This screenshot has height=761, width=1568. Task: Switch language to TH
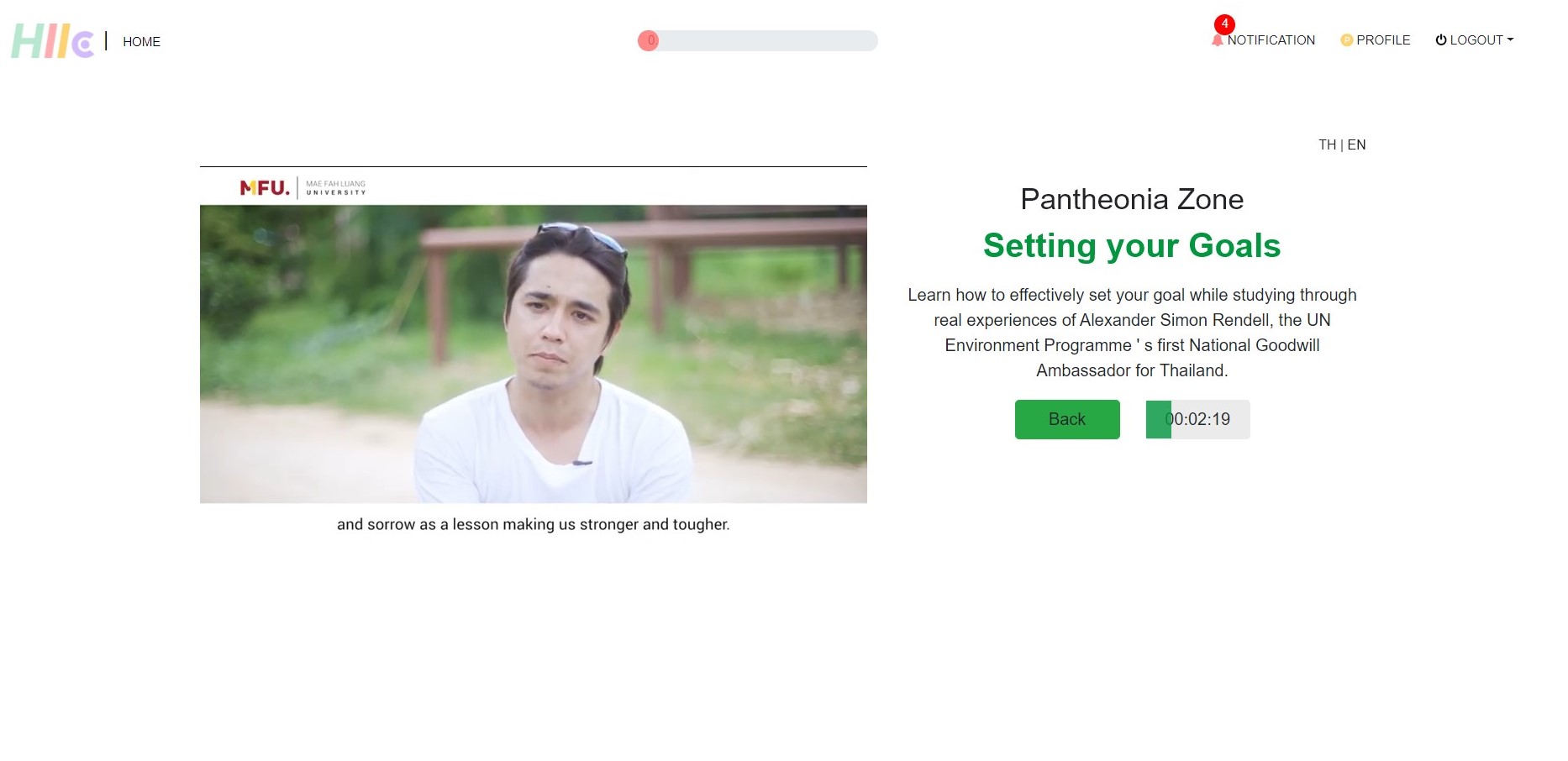click(x=1327, y=144)
